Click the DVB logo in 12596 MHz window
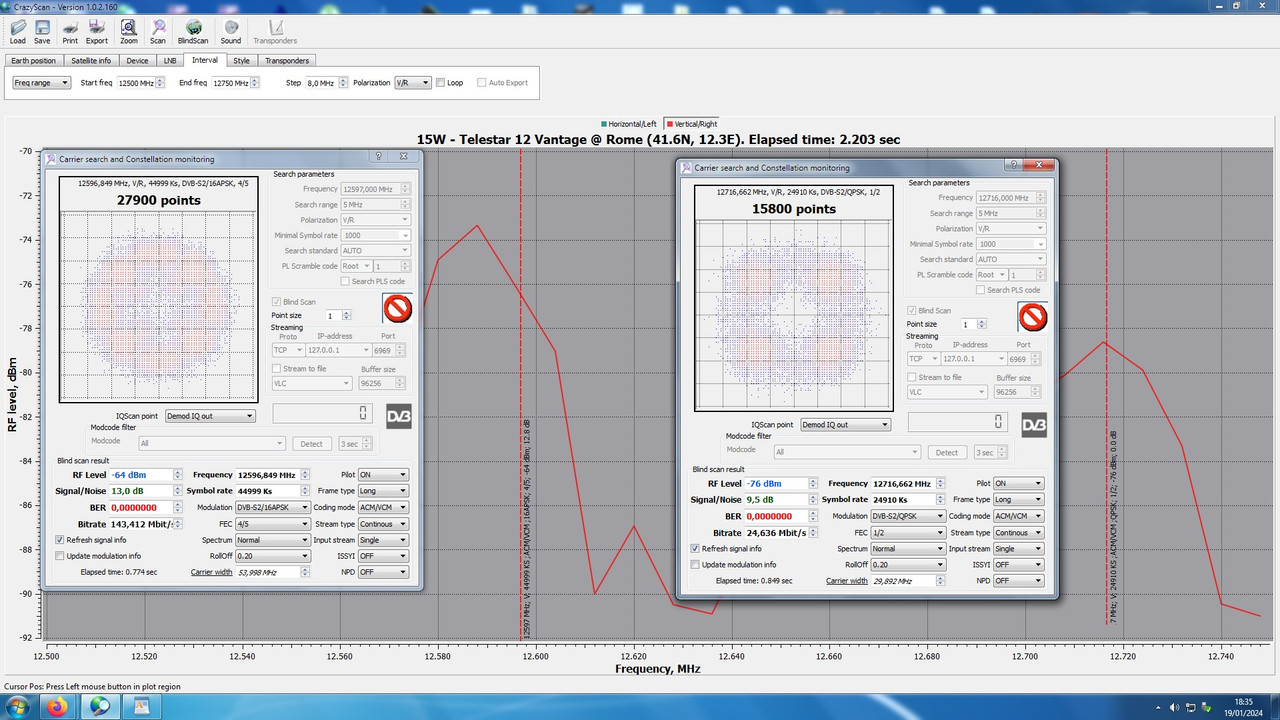Viewport: 1280px width, 720px height. (x=399, y=416)
